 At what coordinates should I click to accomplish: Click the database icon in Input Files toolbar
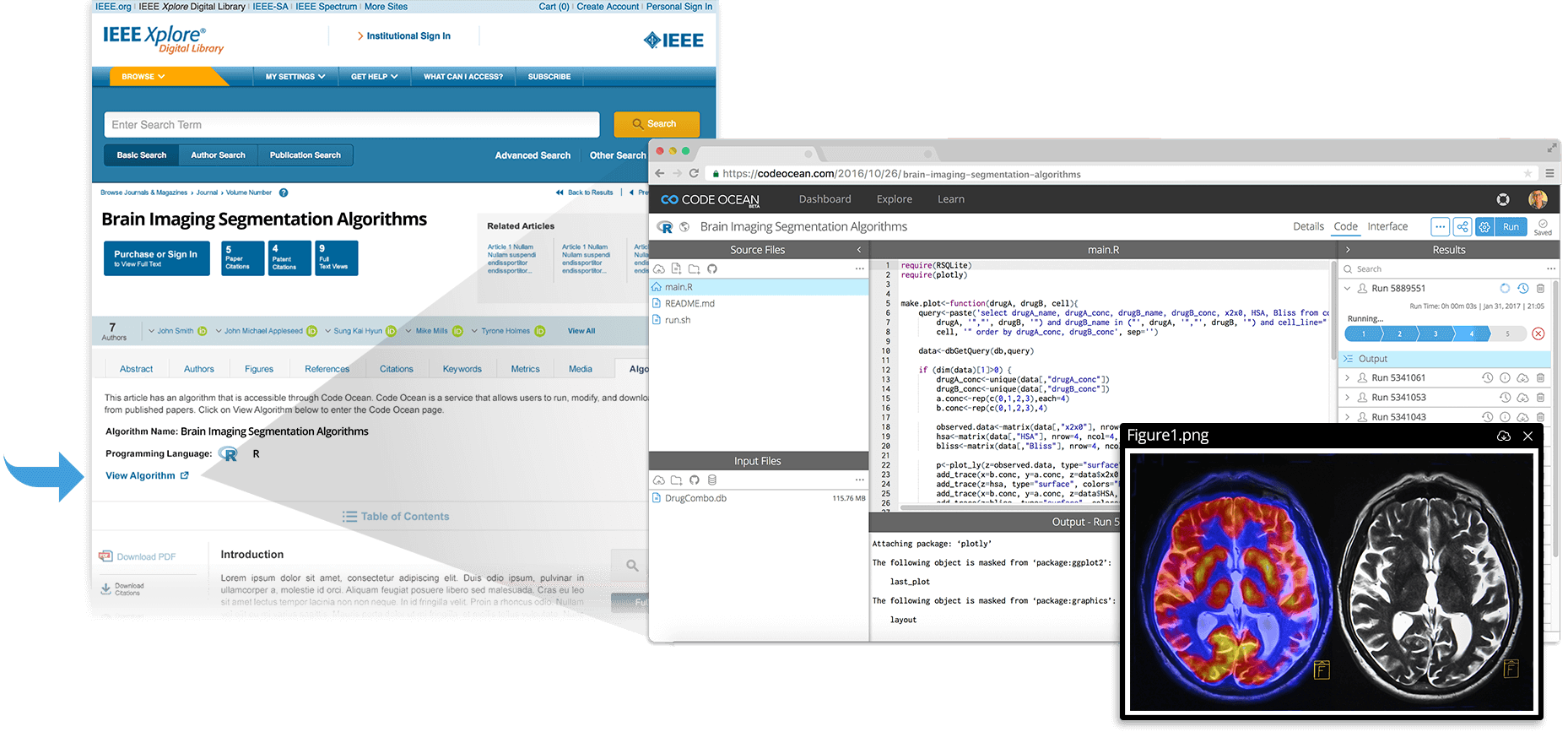(x=711, y=480)
